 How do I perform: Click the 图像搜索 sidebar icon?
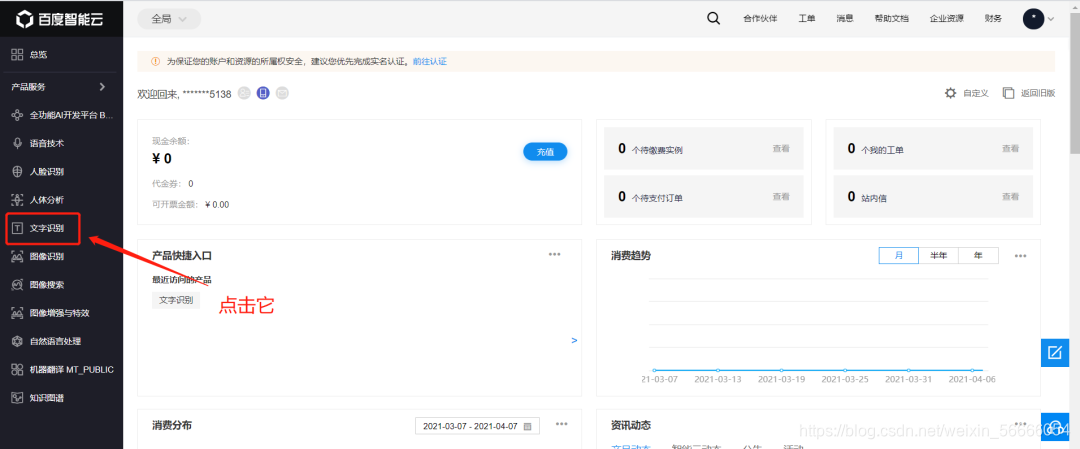(x=18, y=284)
